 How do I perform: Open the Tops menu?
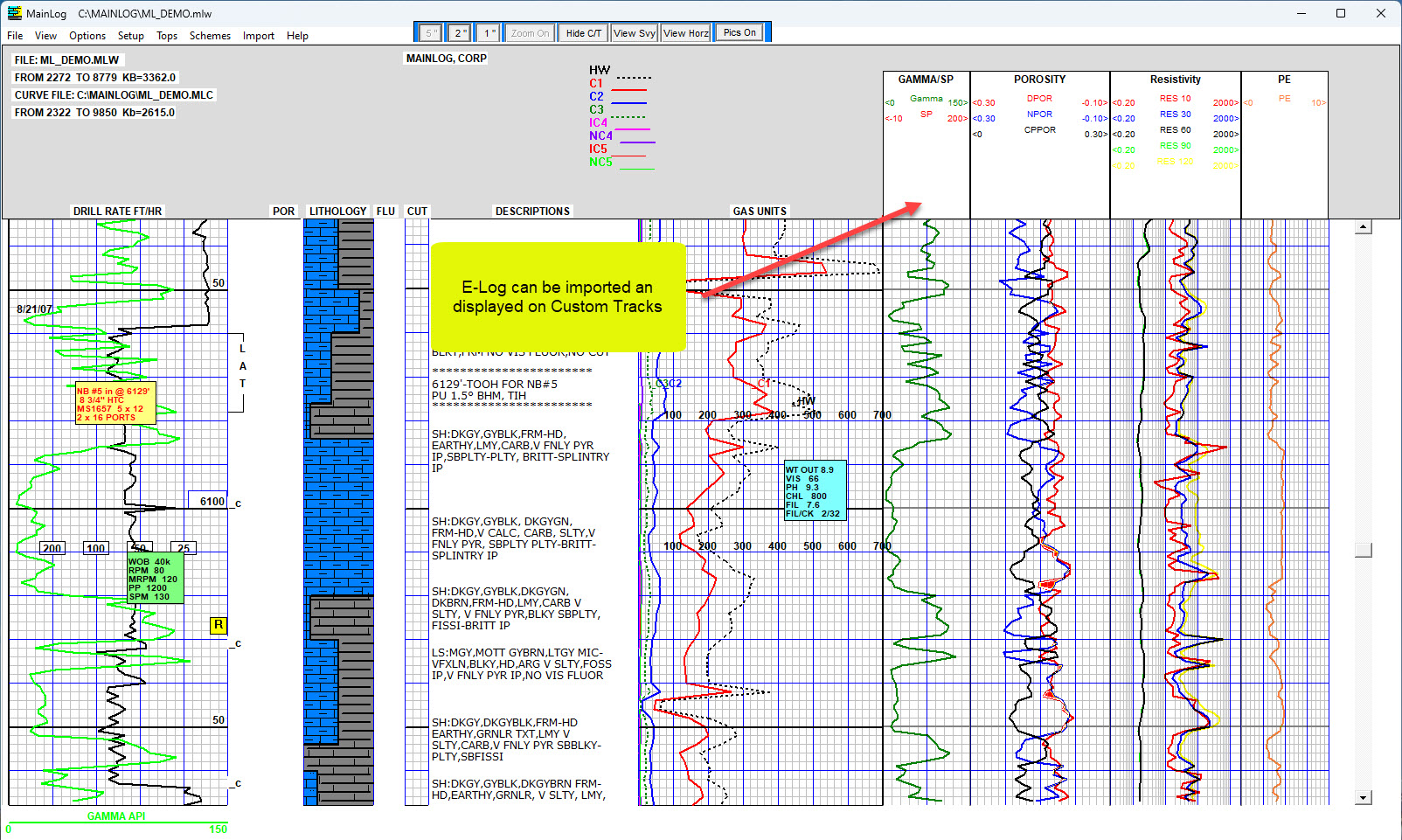(167, 36)
